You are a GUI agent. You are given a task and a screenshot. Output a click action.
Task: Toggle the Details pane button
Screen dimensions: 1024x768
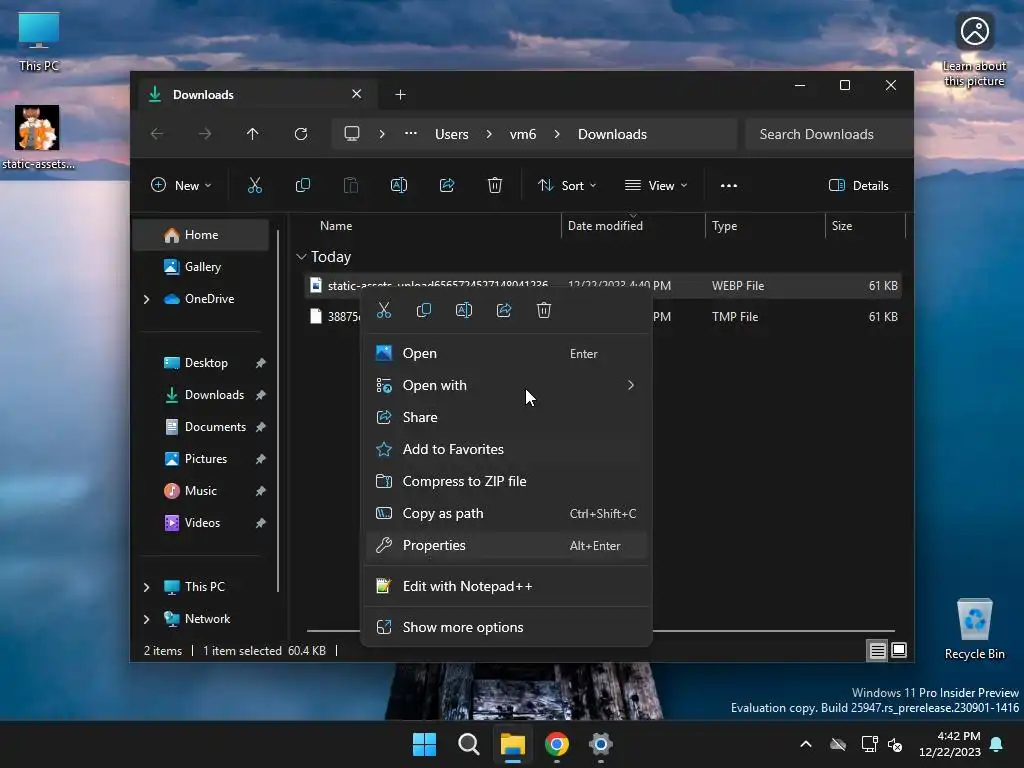(858, 185)
